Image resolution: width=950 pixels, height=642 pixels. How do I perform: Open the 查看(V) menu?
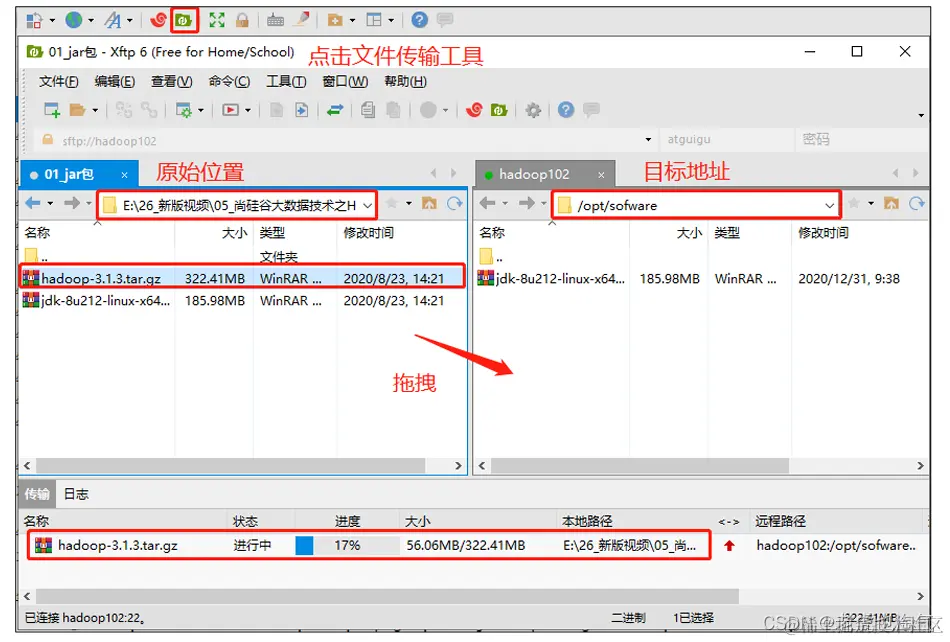171,81
